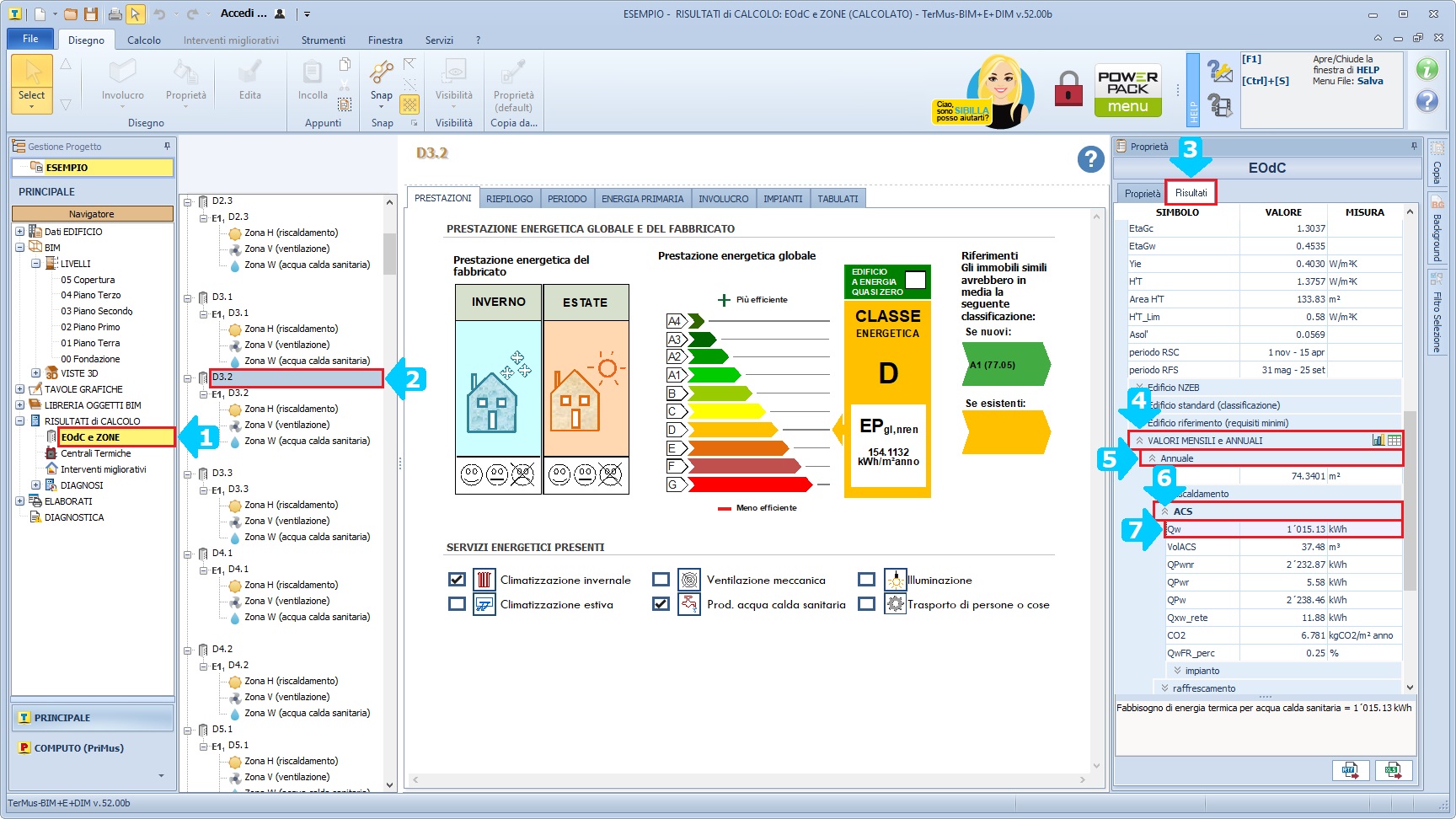Click the help tools icon with question mark
The image size is (1456, 819).
coord(1220,72)
